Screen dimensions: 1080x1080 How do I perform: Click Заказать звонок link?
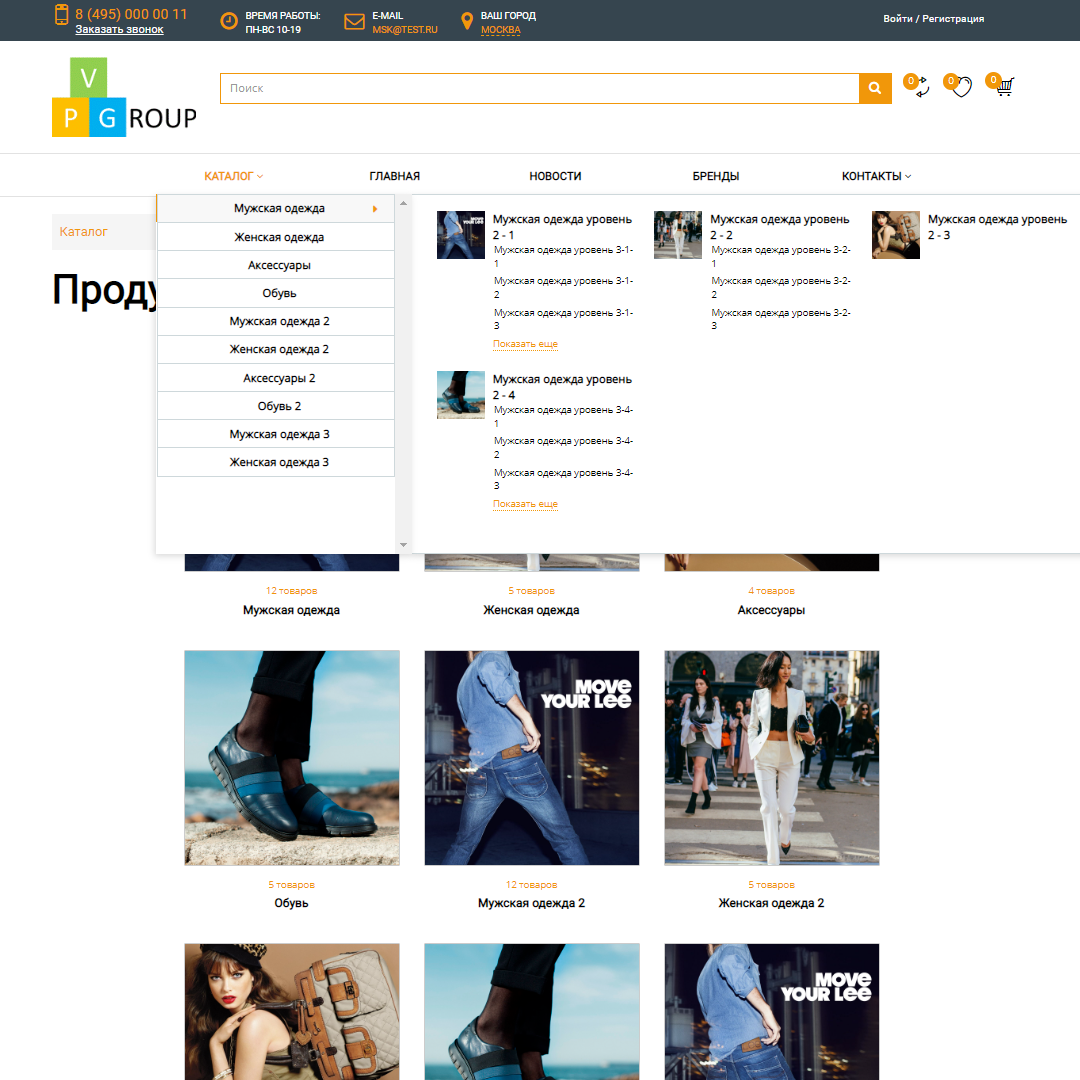click(x=119, y=30)
